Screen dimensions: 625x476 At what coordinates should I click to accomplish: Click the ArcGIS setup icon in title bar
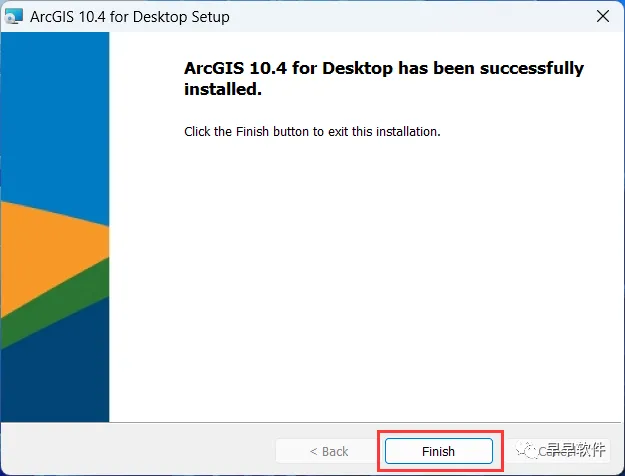click(x=14, y=16)
